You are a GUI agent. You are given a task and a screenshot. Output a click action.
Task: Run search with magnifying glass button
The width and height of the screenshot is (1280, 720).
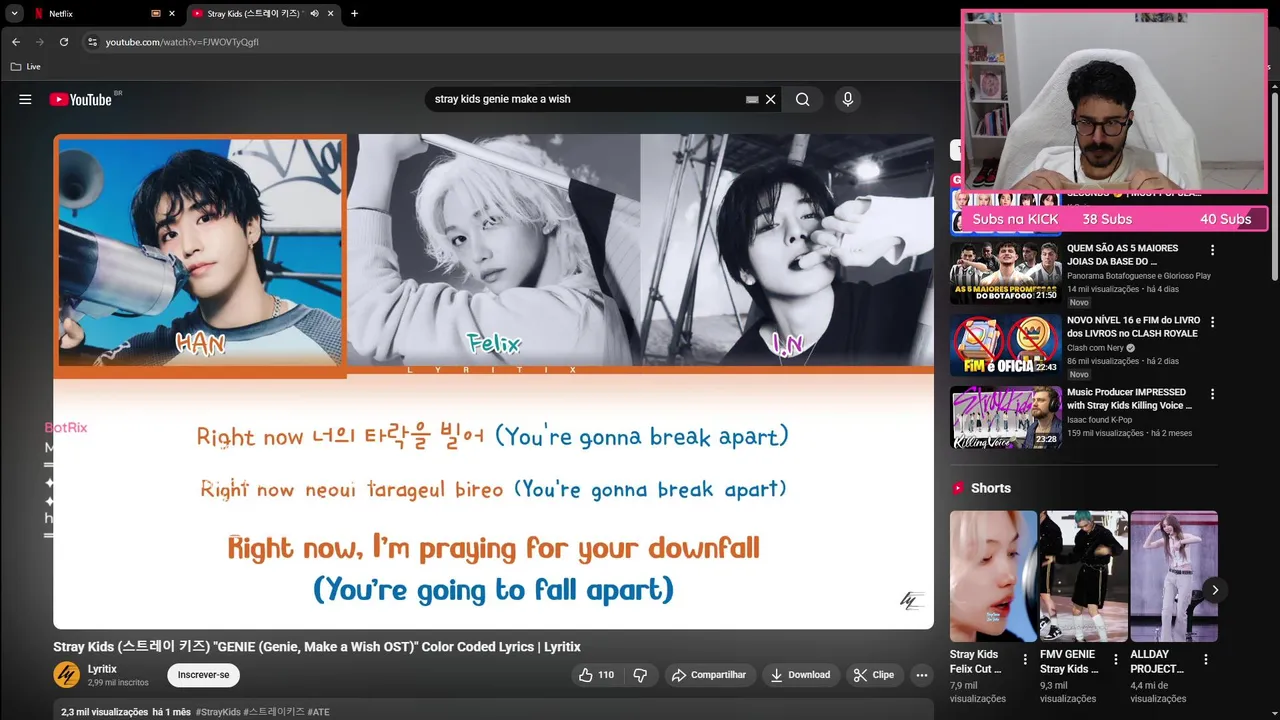tap(802, 99)
